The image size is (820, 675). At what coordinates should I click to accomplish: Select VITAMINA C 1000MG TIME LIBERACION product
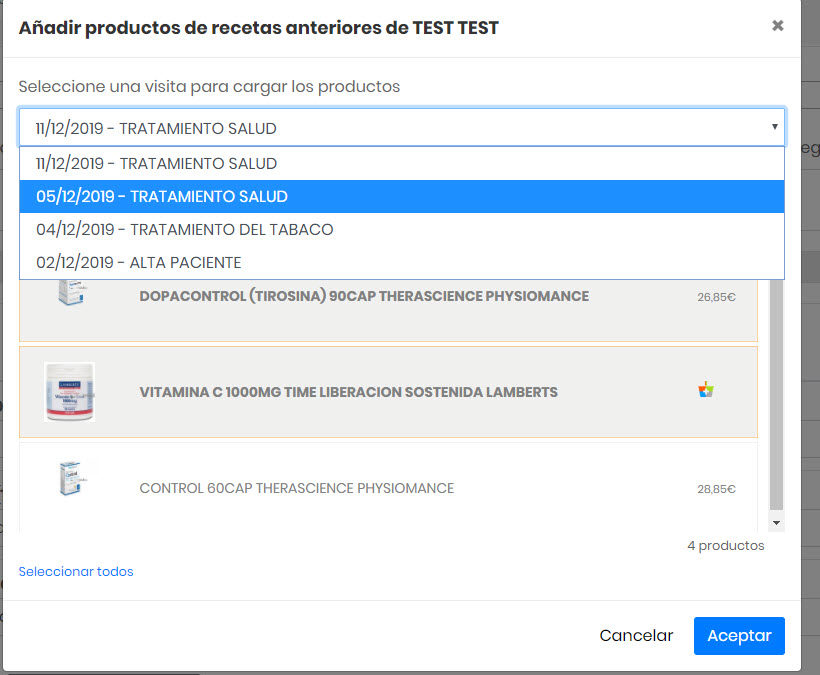(348, 392)
